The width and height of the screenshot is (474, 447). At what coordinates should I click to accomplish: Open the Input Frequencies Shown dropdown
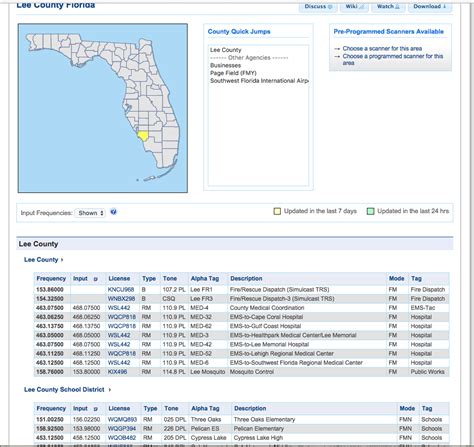pyautogui.click(x=90, y=213)
